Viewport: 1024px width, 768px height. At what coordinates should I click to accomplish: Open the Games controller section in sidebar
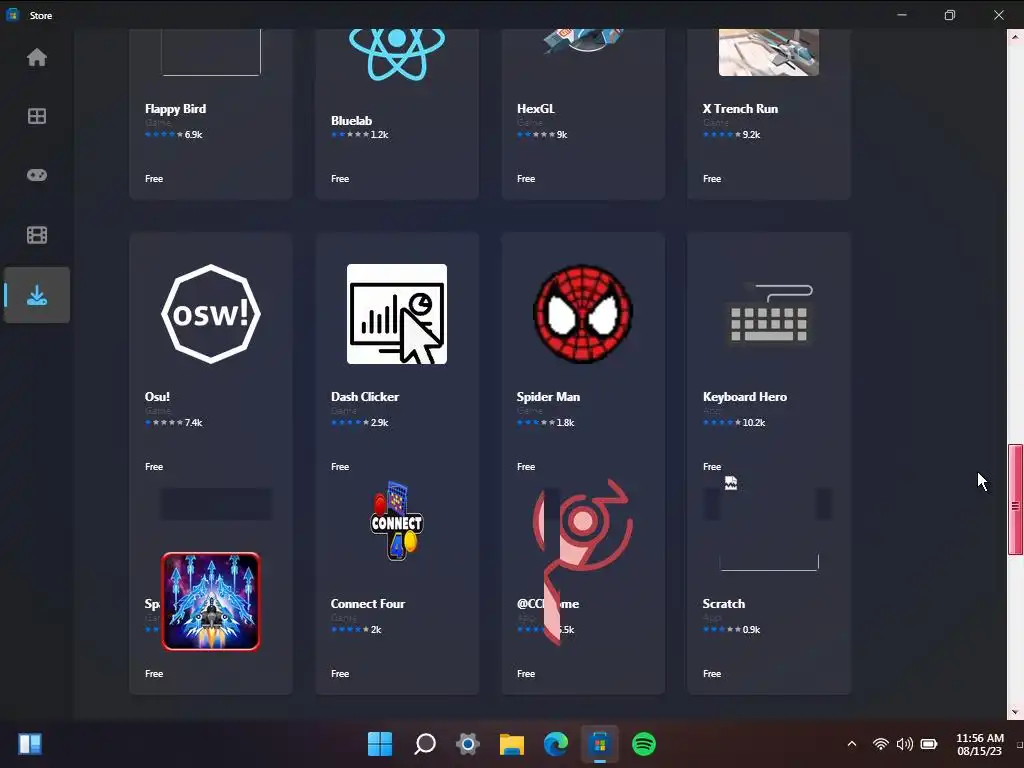pyautogui.click(x=37, y=175)
